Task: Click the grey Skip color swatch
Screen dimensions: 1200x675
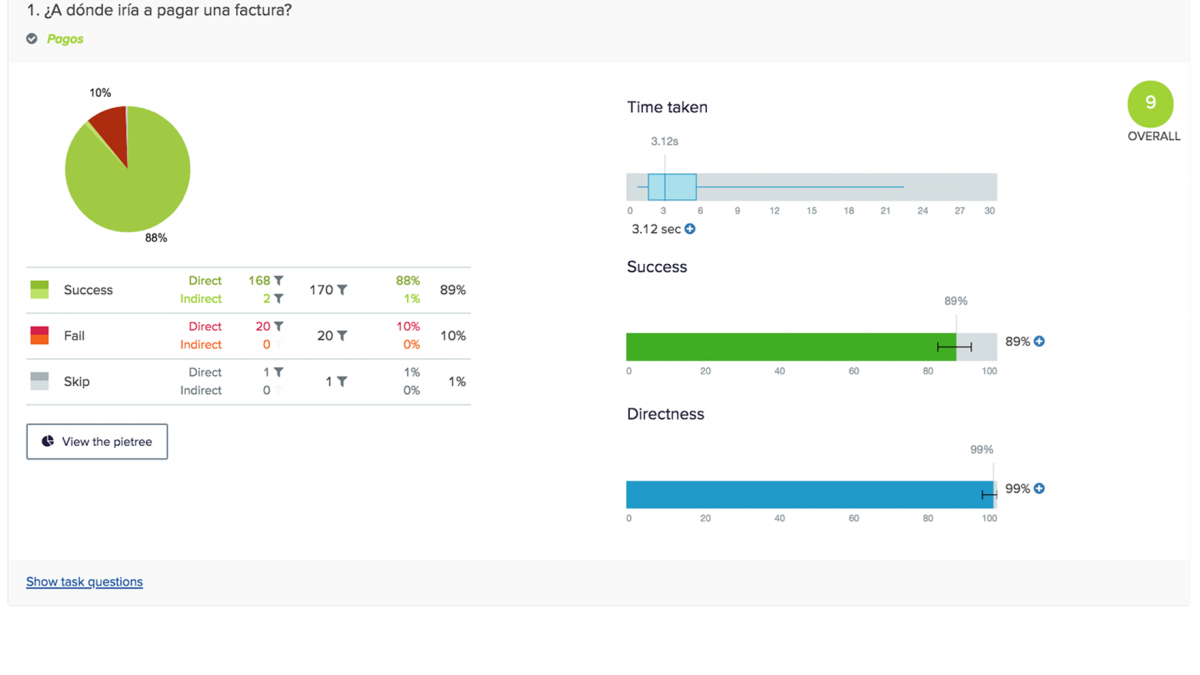Action: click(39, 382)
